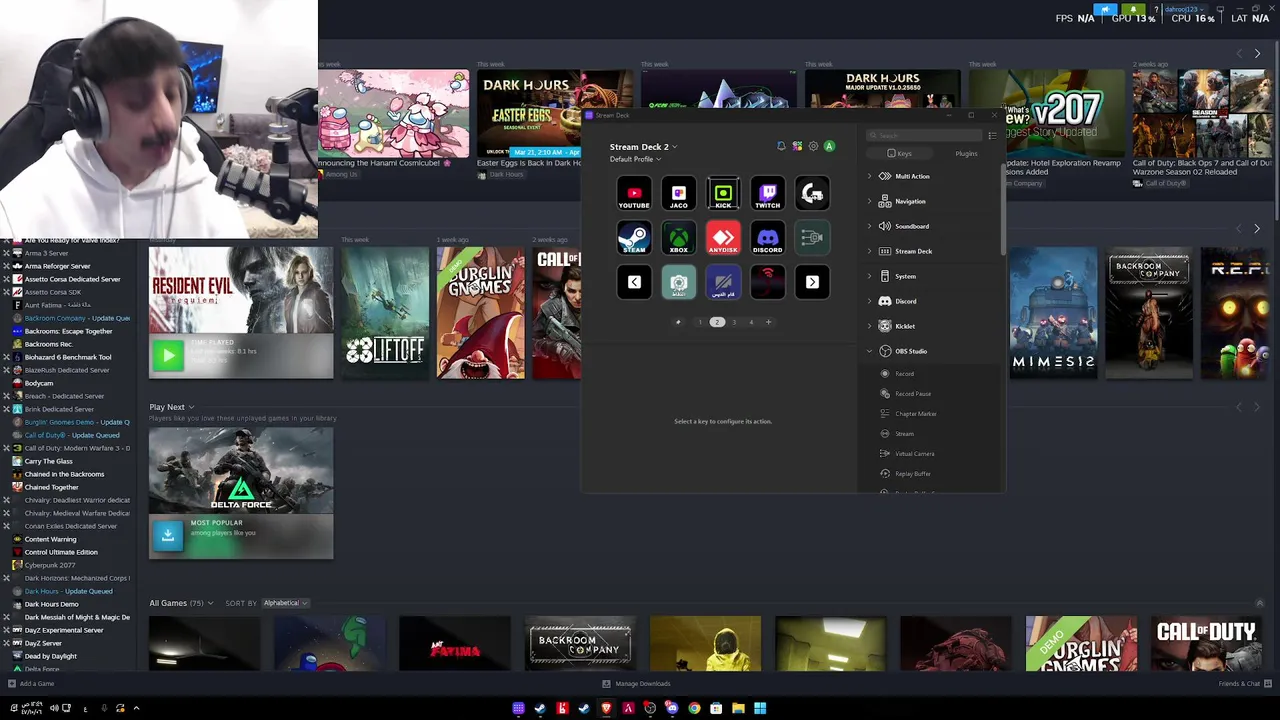Viewport: 1280px width, 720px height.
Task: Play Resident Evil with green button
Action: coord(168,355)
